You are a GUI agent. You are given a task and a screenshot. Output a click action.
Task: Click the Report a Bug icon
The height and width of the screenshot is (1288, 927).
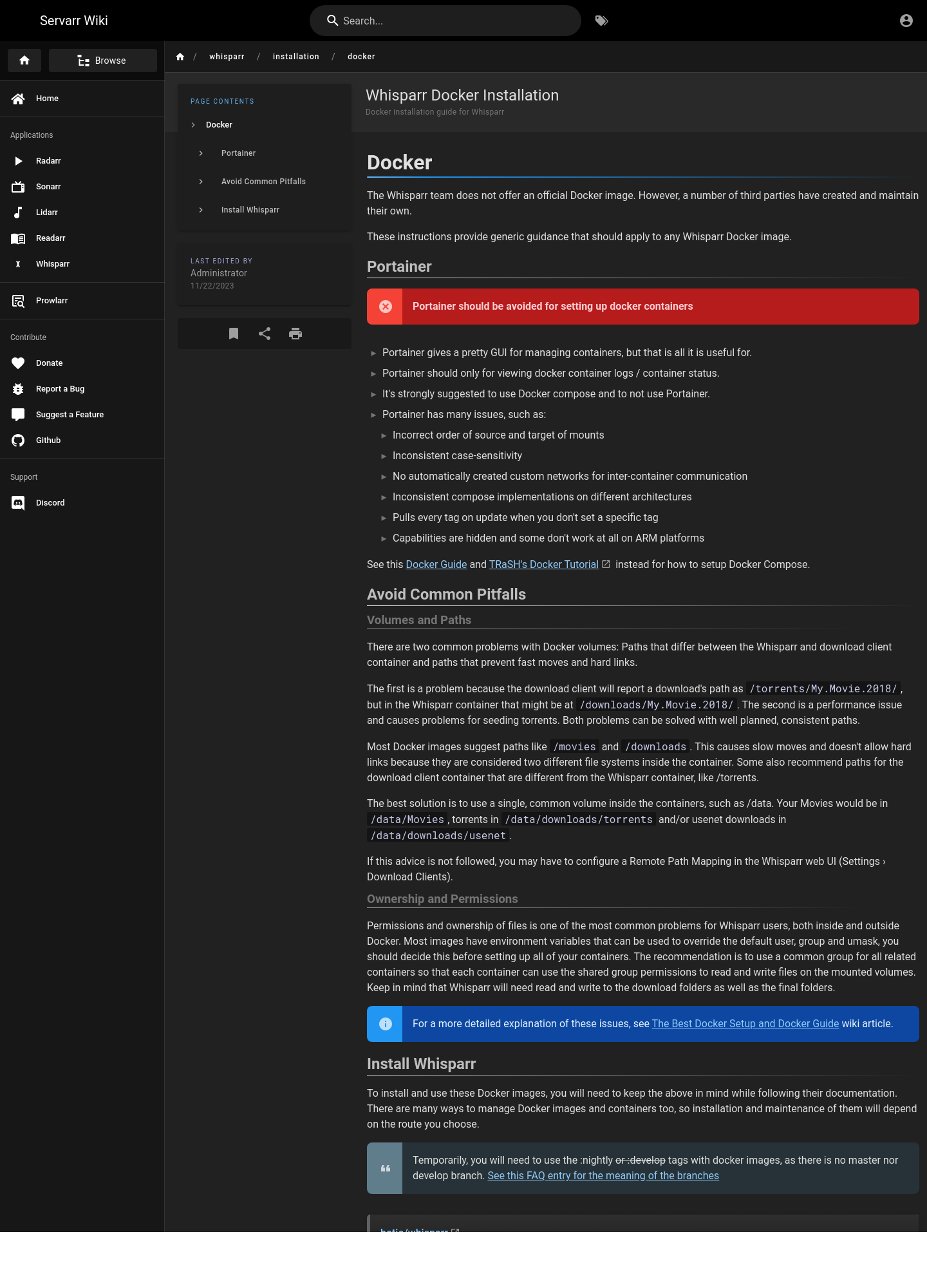pyautogui.click(x=18, y=389)
